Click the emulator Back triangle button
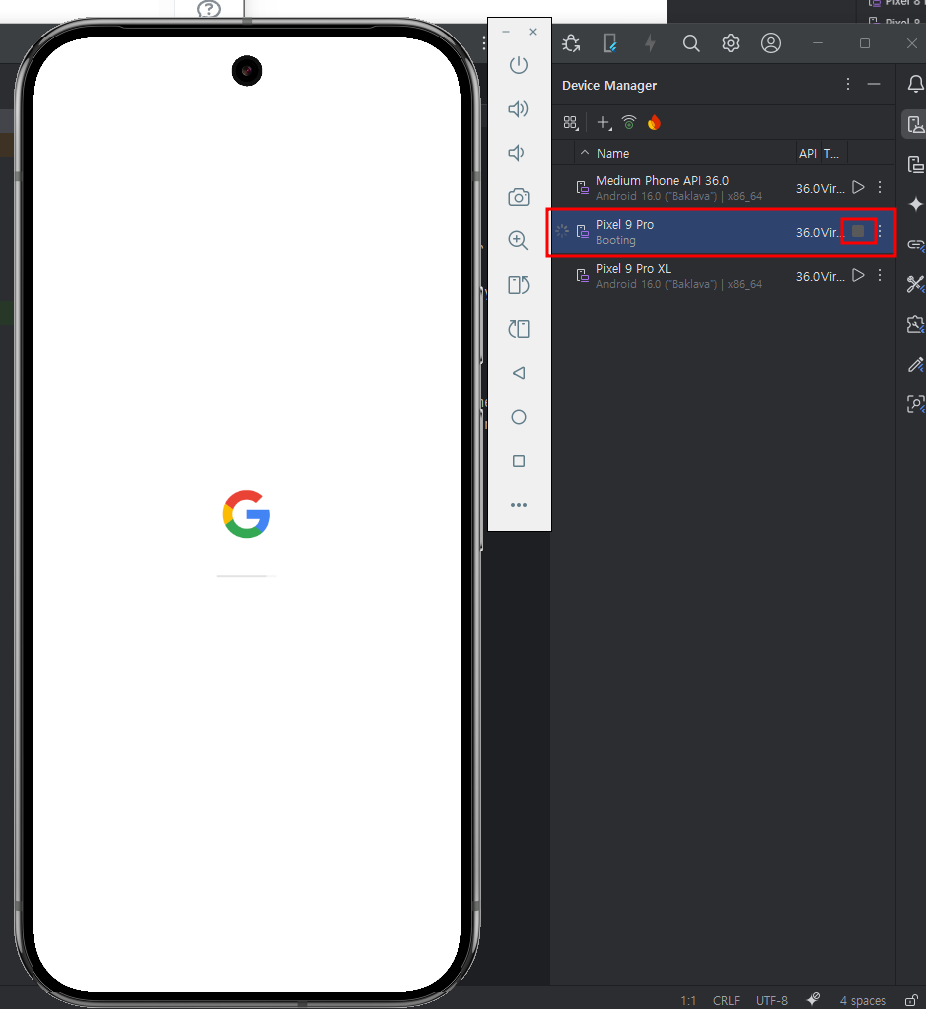Image resolution: width=926 pixels, height=1009 pixels. pyautogui.click(x=519, y=373)
